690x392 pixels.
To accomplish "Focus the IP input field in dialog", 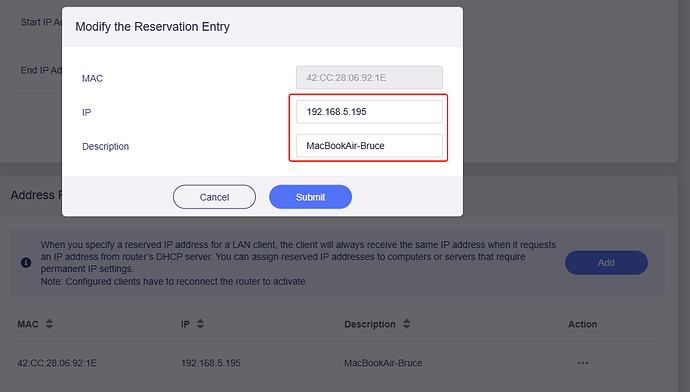I will click(x=369, y=112).
